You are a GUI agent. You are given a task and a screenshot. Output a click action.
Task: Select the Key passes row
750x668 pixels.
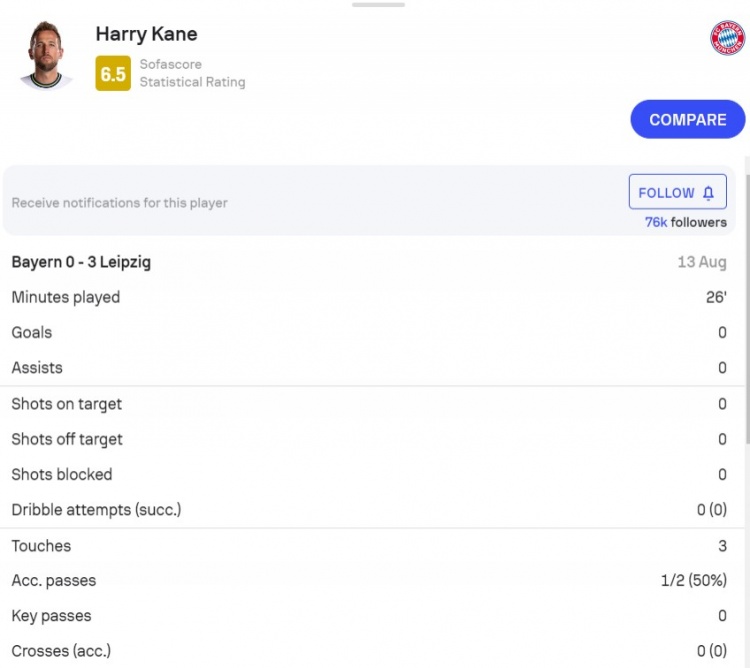(369, 616)
